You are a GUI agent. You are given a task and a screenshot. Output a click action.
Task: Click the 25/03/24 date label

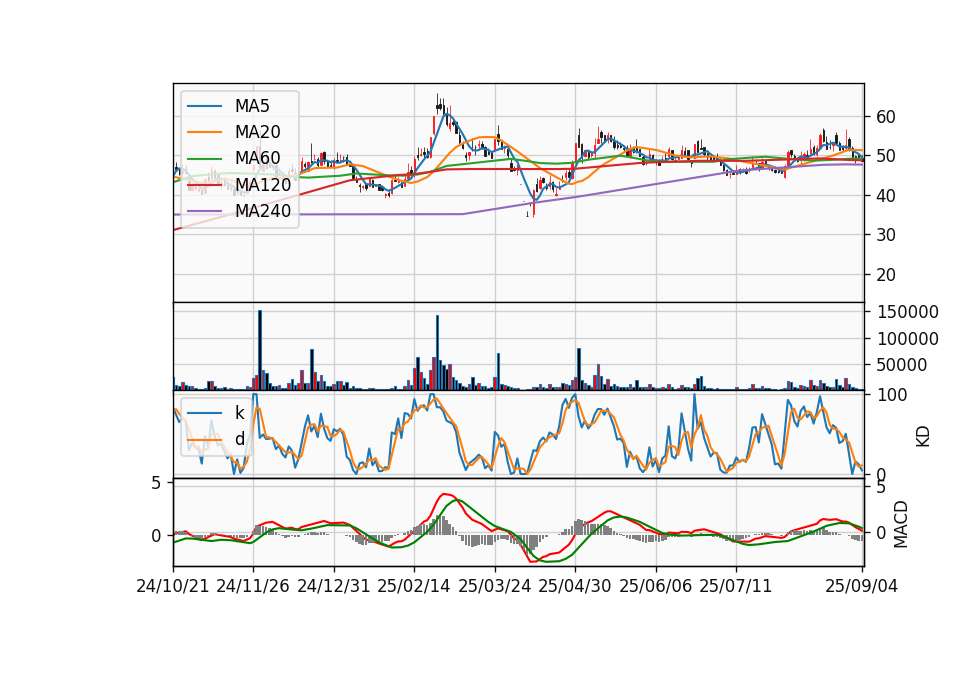coord(495,586)
